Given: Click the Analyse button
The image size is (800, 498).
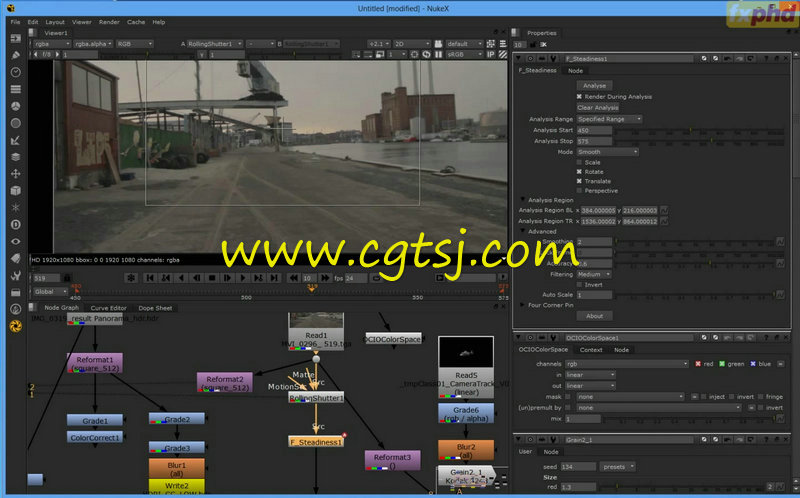Looking at the screenshot, I should tap(594, 86).
